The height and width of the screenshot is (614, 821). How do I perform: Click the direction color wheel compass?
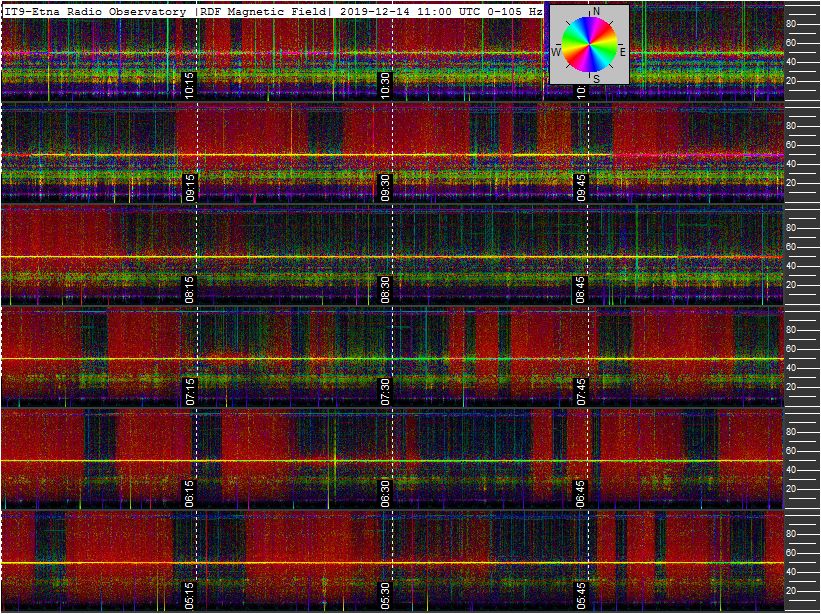point(589,43)
